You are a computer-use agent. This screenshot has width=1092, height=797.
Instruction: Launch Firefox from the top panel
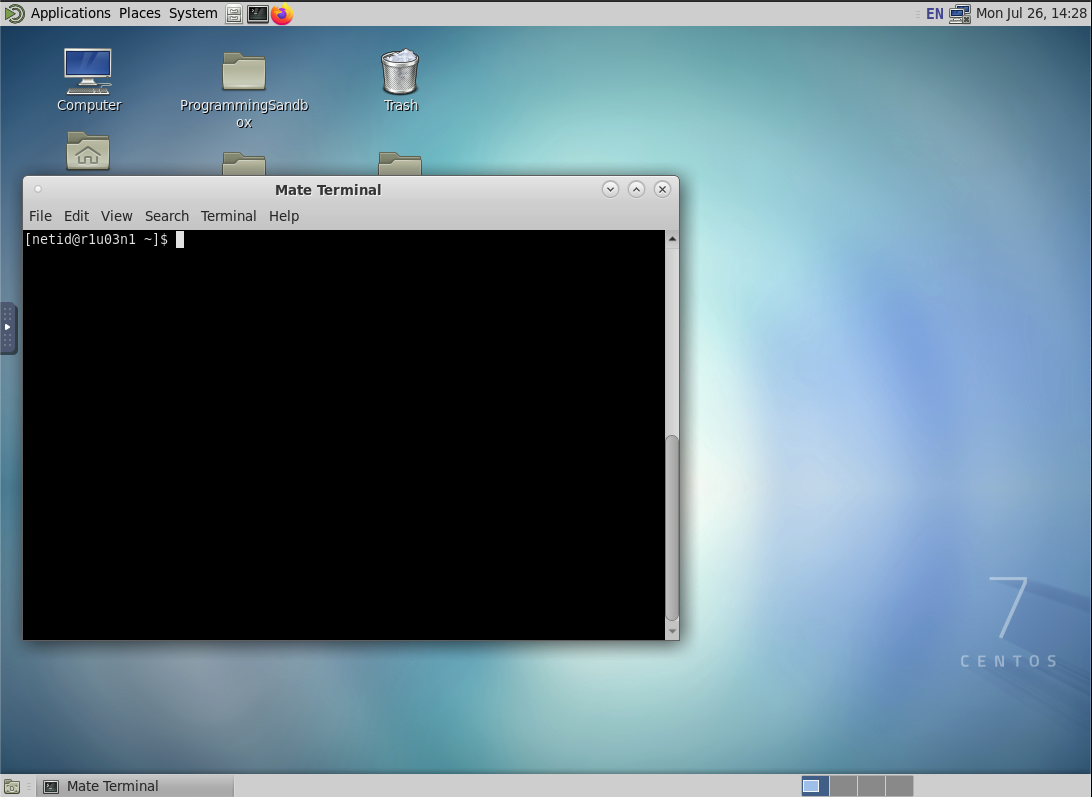pos(282,14)
